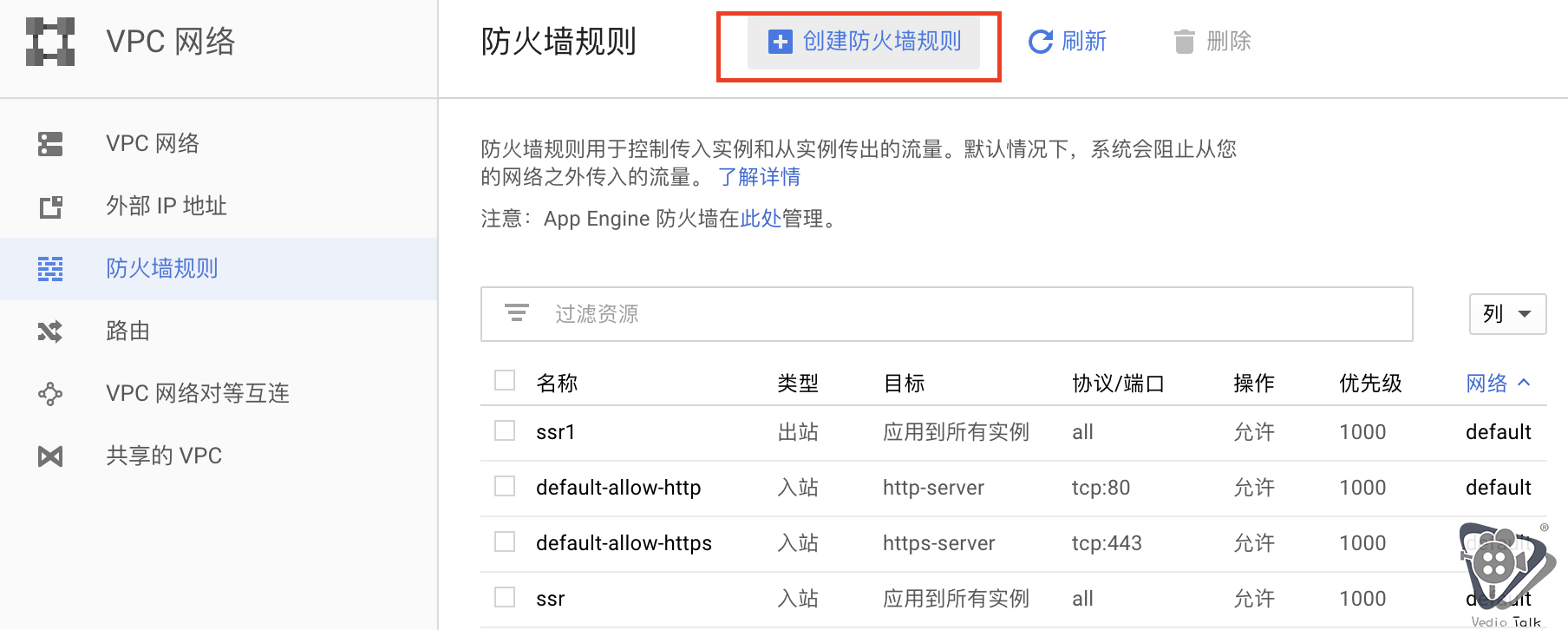
Task: Sort by the 网络 column header
Action: pyautogui.click(x=1498, y=383)
